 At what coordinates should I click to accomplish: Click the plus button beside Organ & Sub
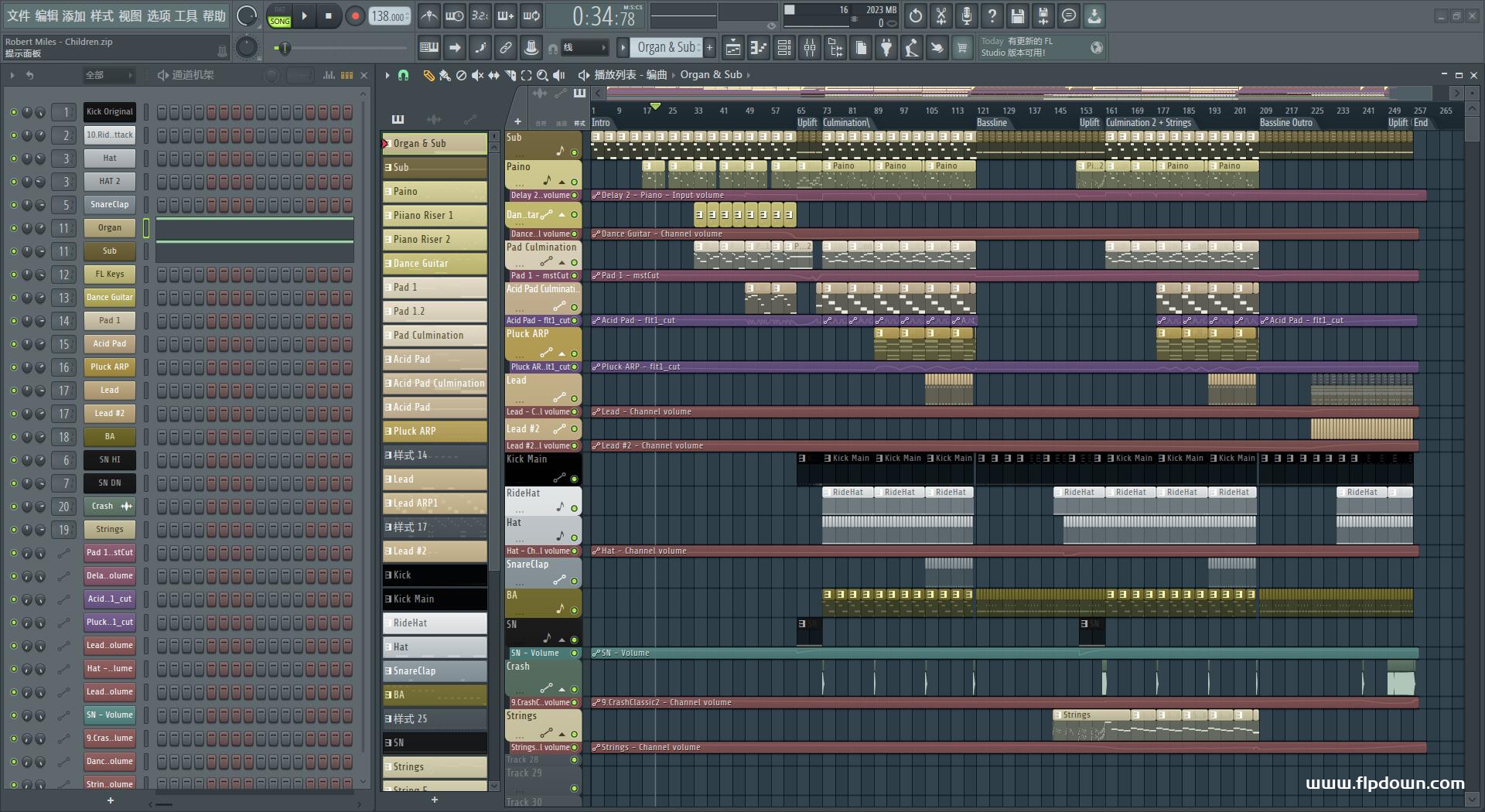tap(709, 48)
